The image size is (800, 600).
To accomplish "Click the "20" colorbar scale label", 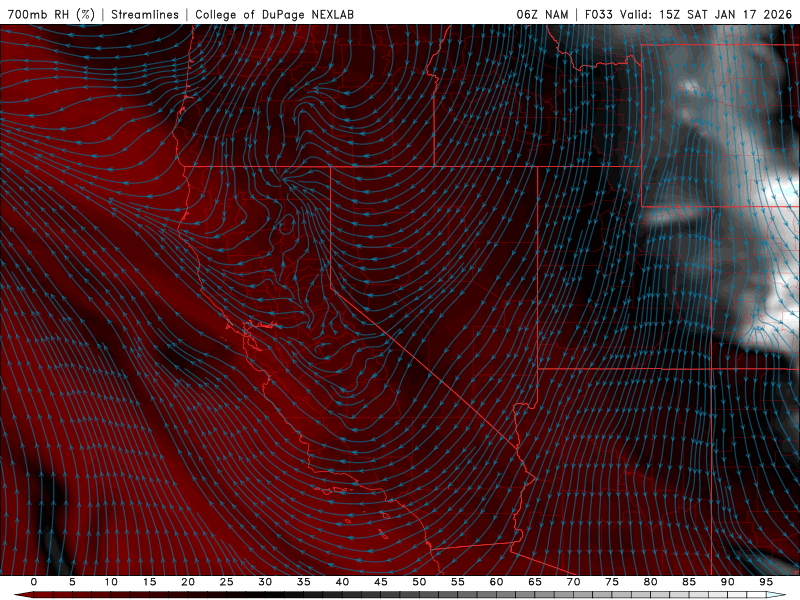I will 188,582.
